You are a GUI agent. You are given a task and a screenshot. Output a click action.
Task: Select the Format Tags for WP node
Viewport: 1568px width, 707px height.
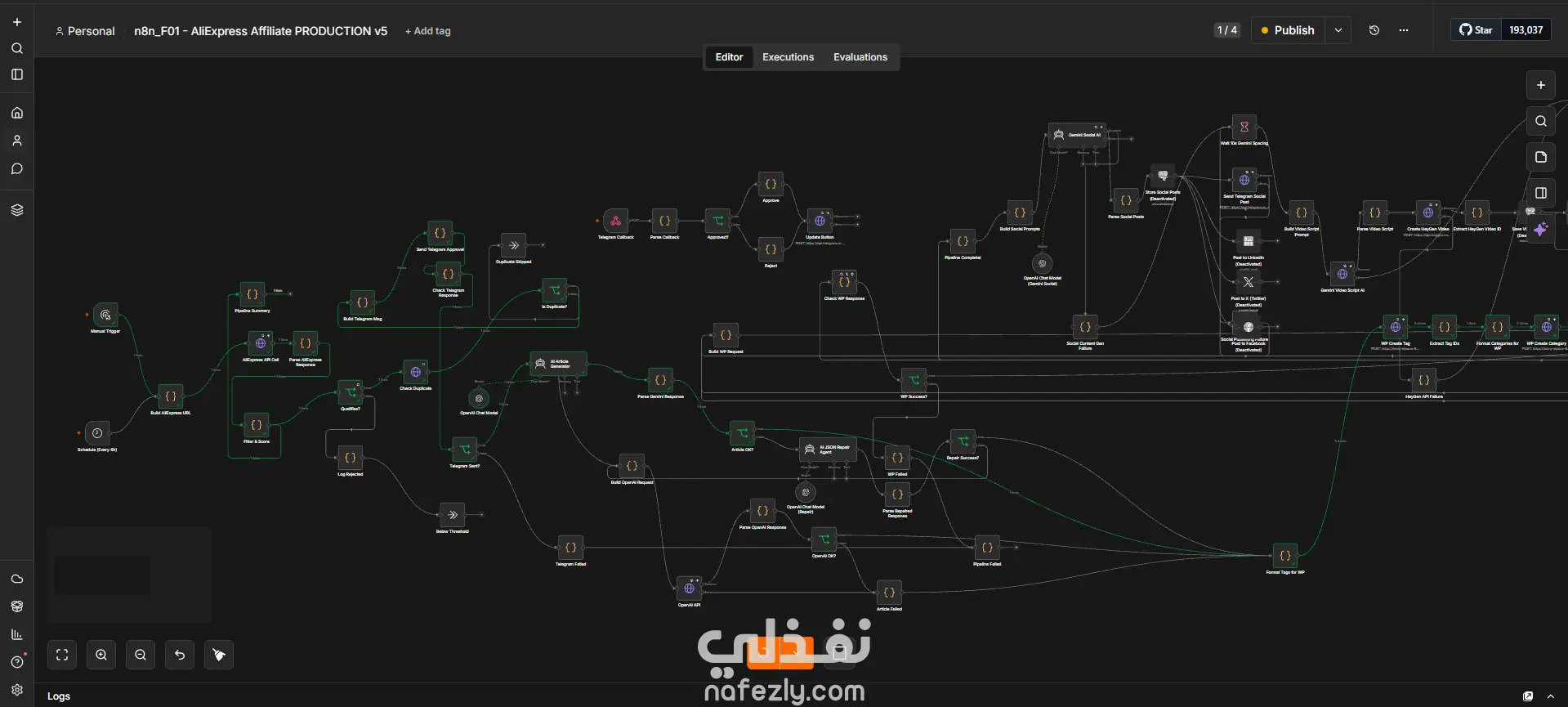pos(1285,556)
